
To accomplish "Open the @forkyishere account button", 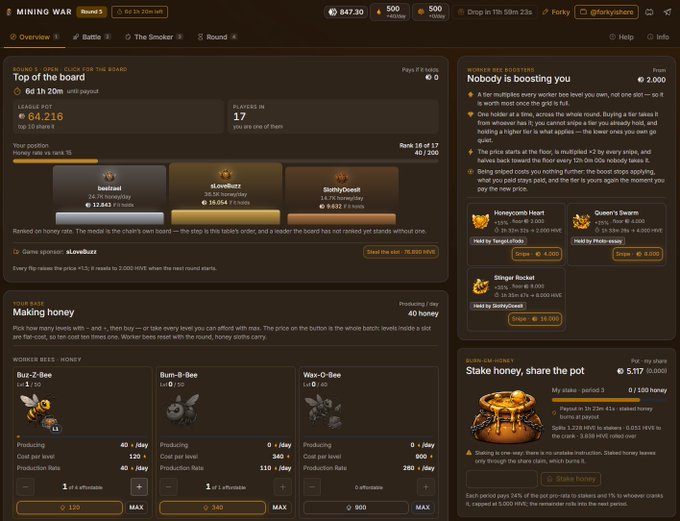I will (606, 12).
